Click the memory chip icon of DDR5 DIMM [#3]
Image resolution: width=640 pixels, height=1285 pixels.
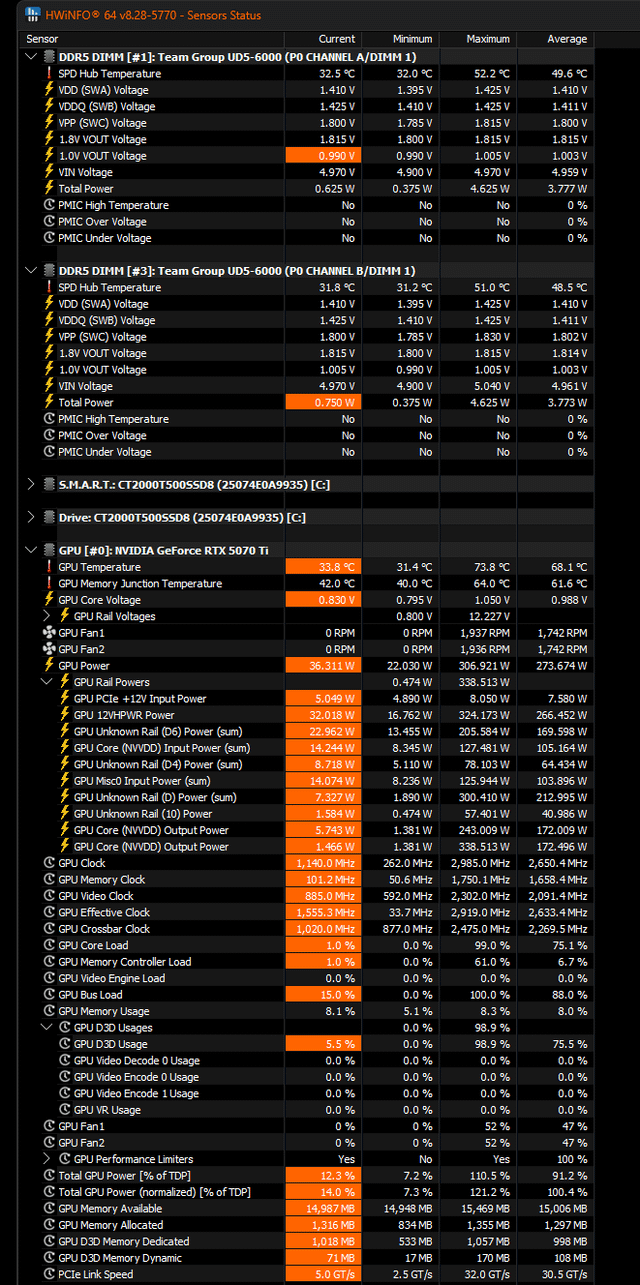[x=49, y=271]
